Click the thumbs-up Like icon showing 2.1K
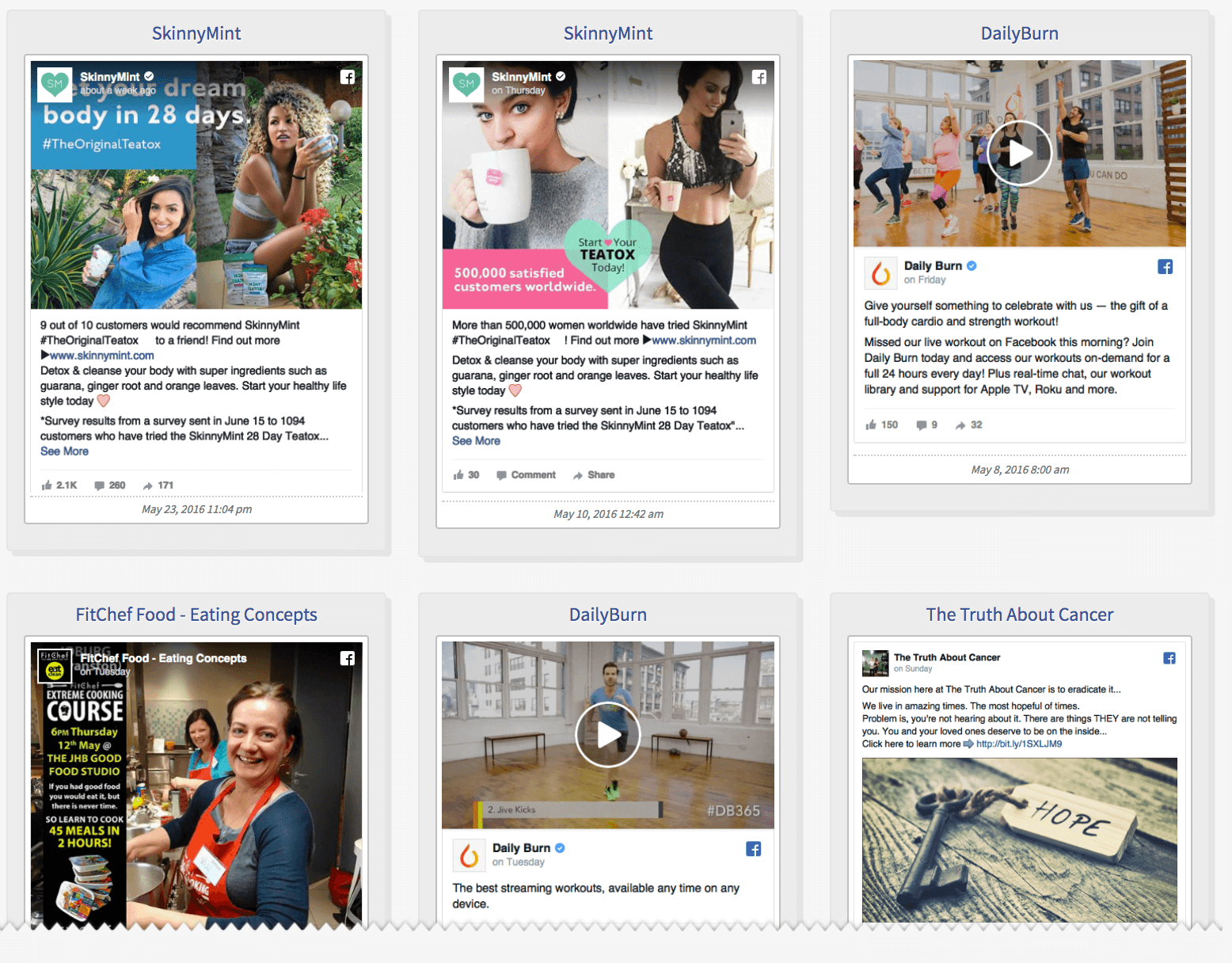 pyautogui.click(x=49, y=485)
